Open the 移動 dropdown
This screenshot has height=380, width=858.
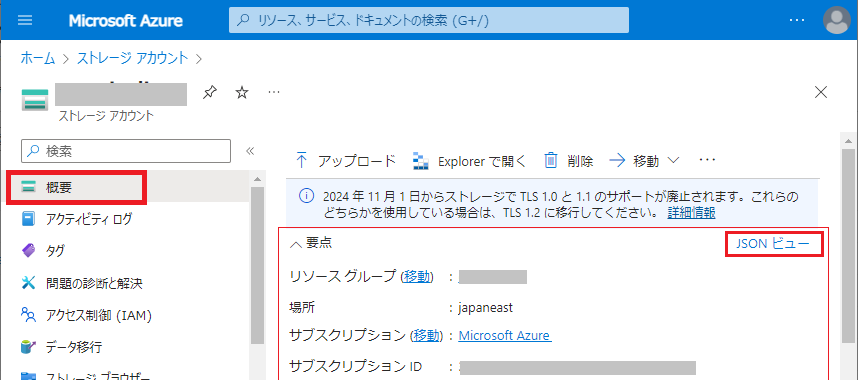click(644, 161)
